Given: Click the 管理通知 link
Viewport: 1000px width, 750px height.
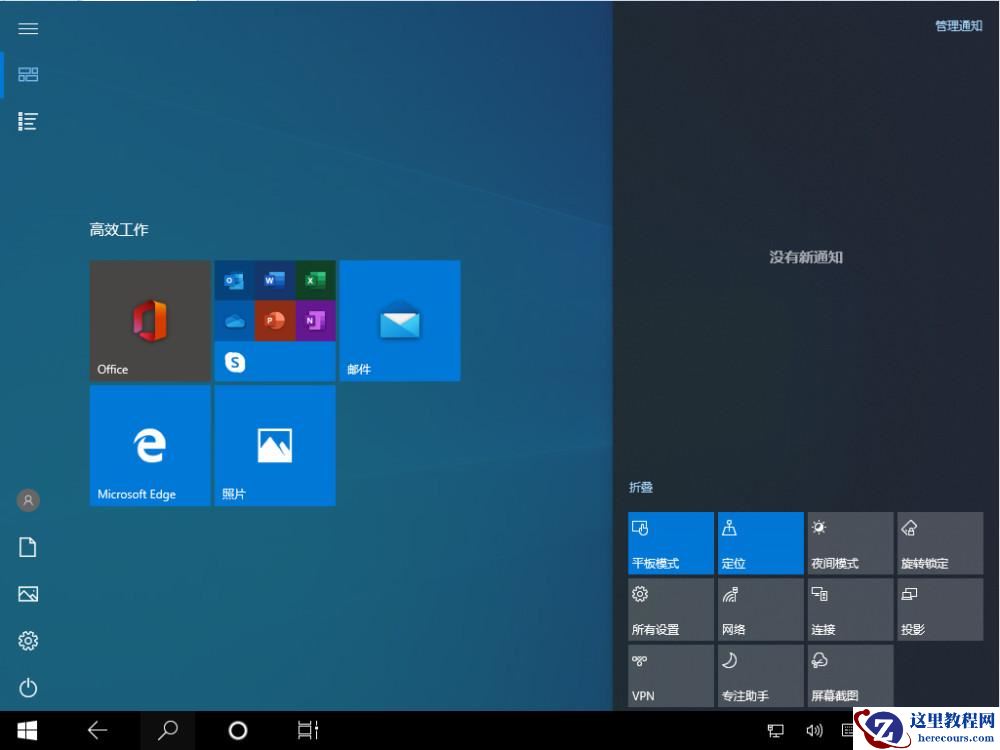Looking at the screenshot, I should (x=957, y=25).
